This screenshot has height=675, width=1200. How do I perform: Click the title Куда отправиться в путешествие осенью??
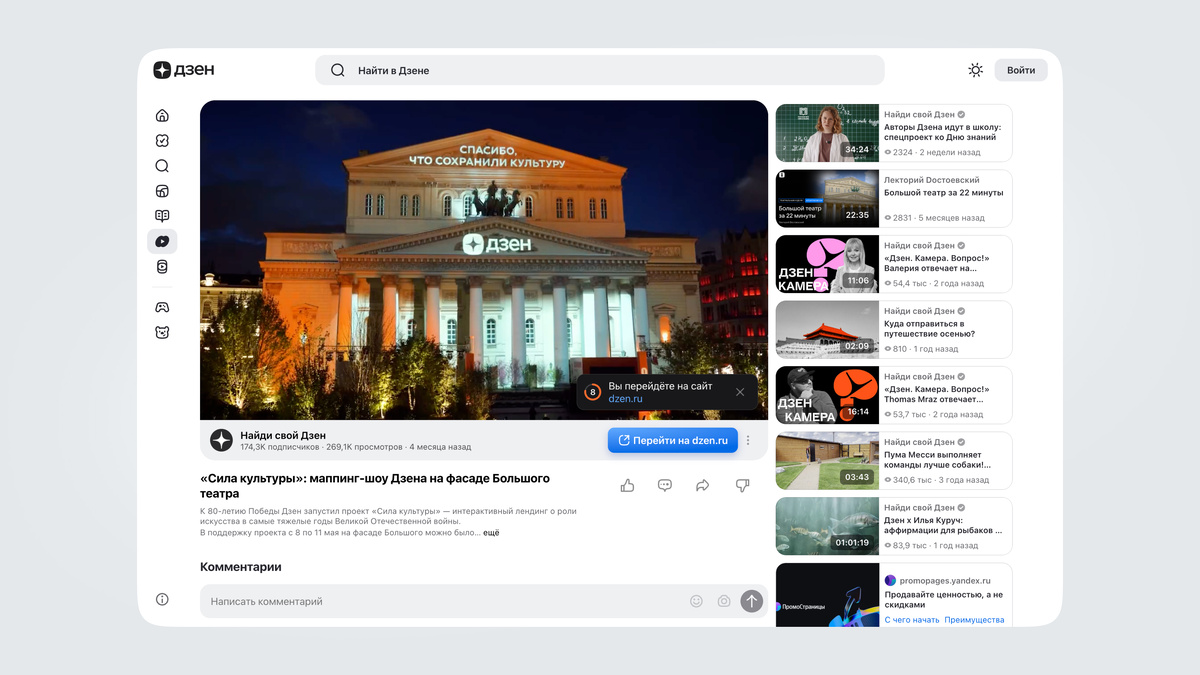click(x=929, y=329)
